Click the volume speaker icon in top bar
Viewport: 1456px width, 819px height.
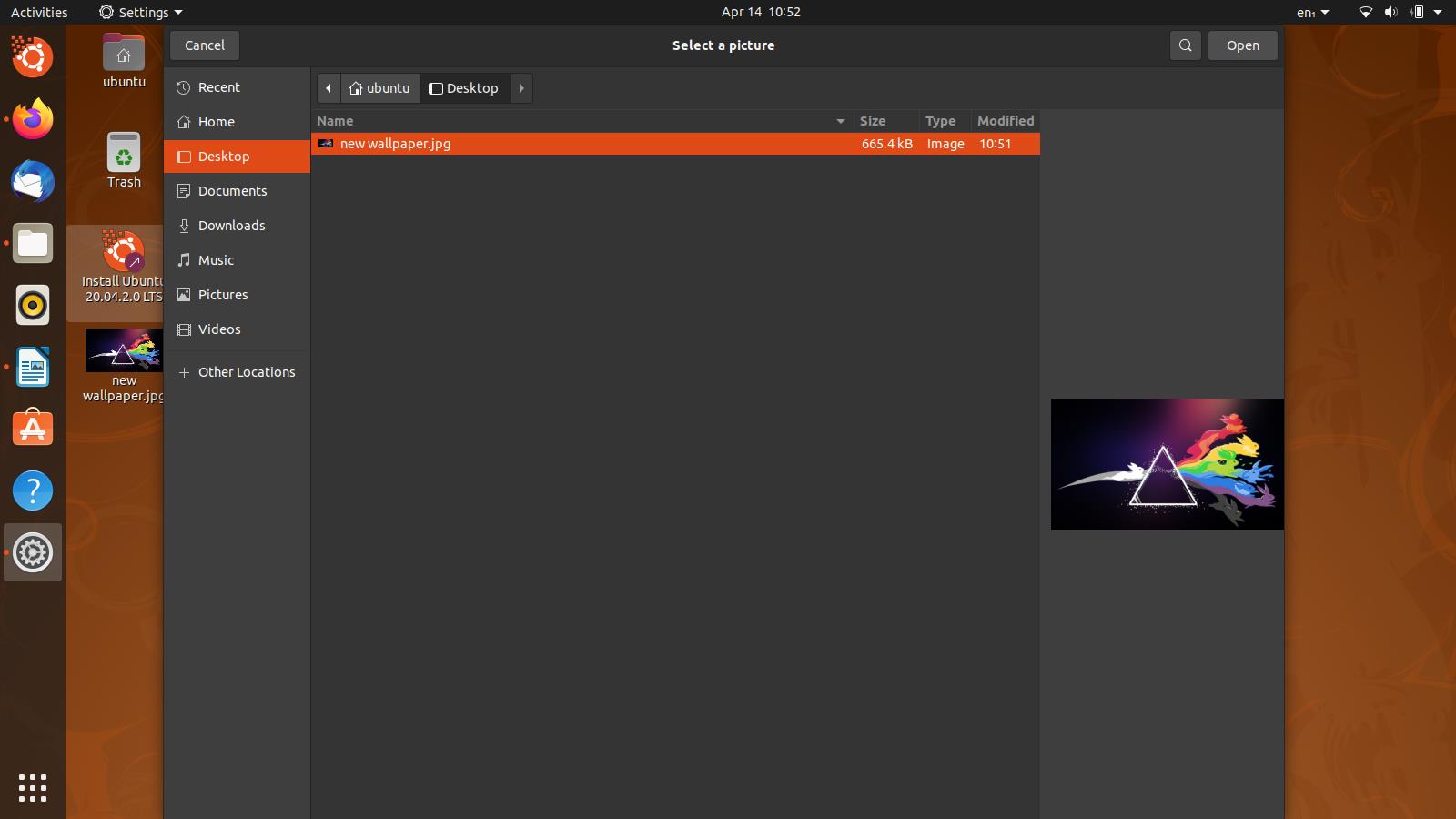tap(1390, 13)
